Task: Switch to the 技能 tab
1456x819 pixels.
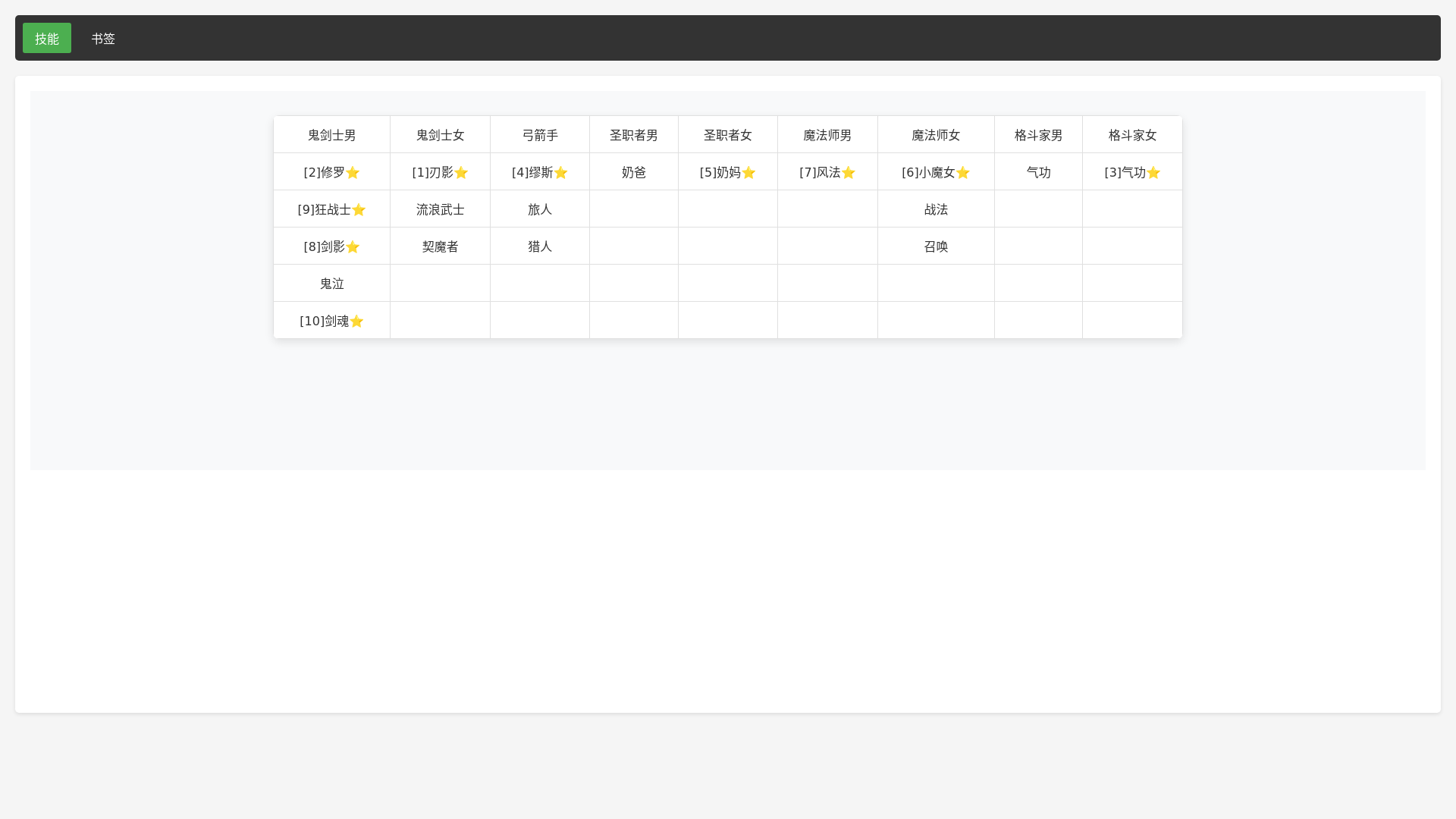Action: tap(47, 38)
